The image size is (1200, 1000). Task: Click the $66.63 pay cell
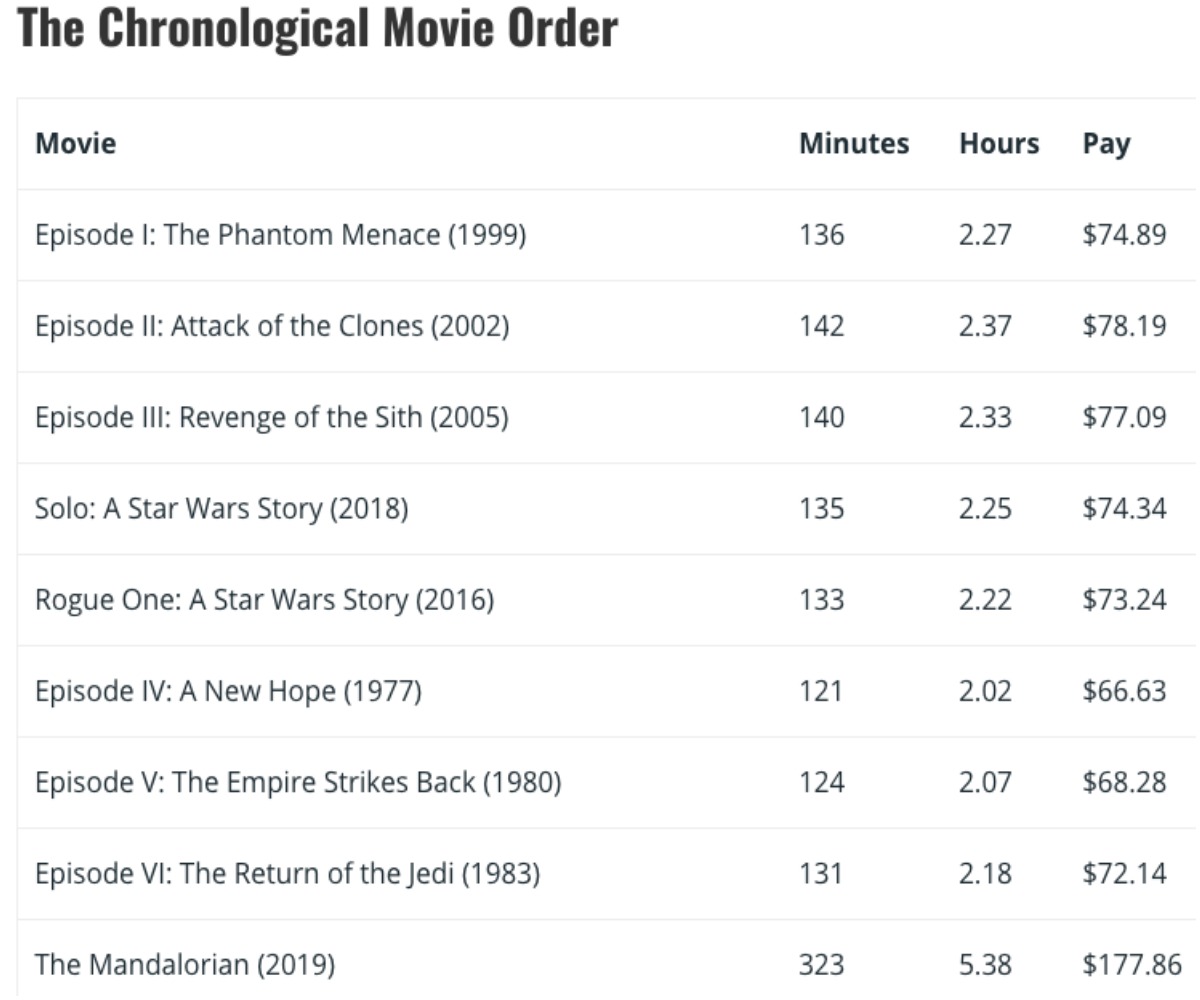[x=1124, y=692]
